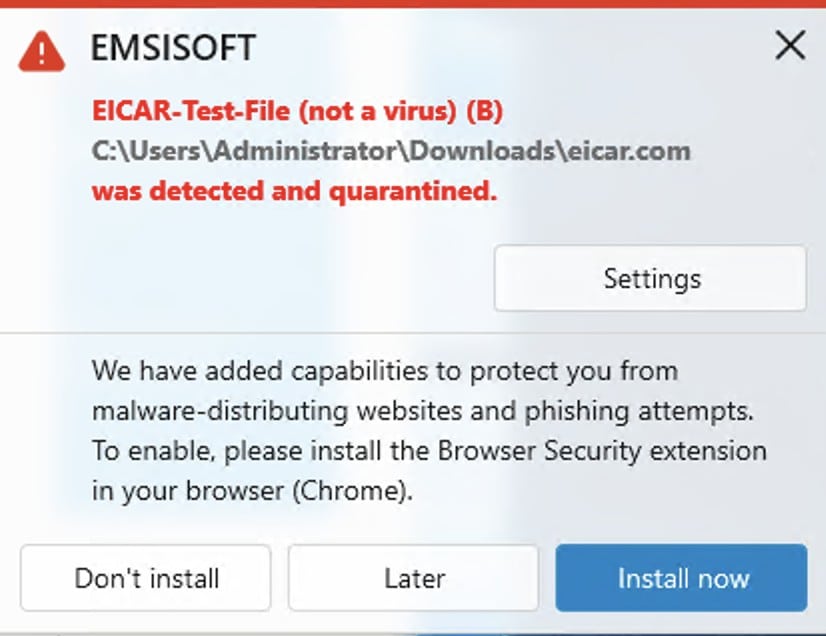Open Settings from the detection alert

650,278
